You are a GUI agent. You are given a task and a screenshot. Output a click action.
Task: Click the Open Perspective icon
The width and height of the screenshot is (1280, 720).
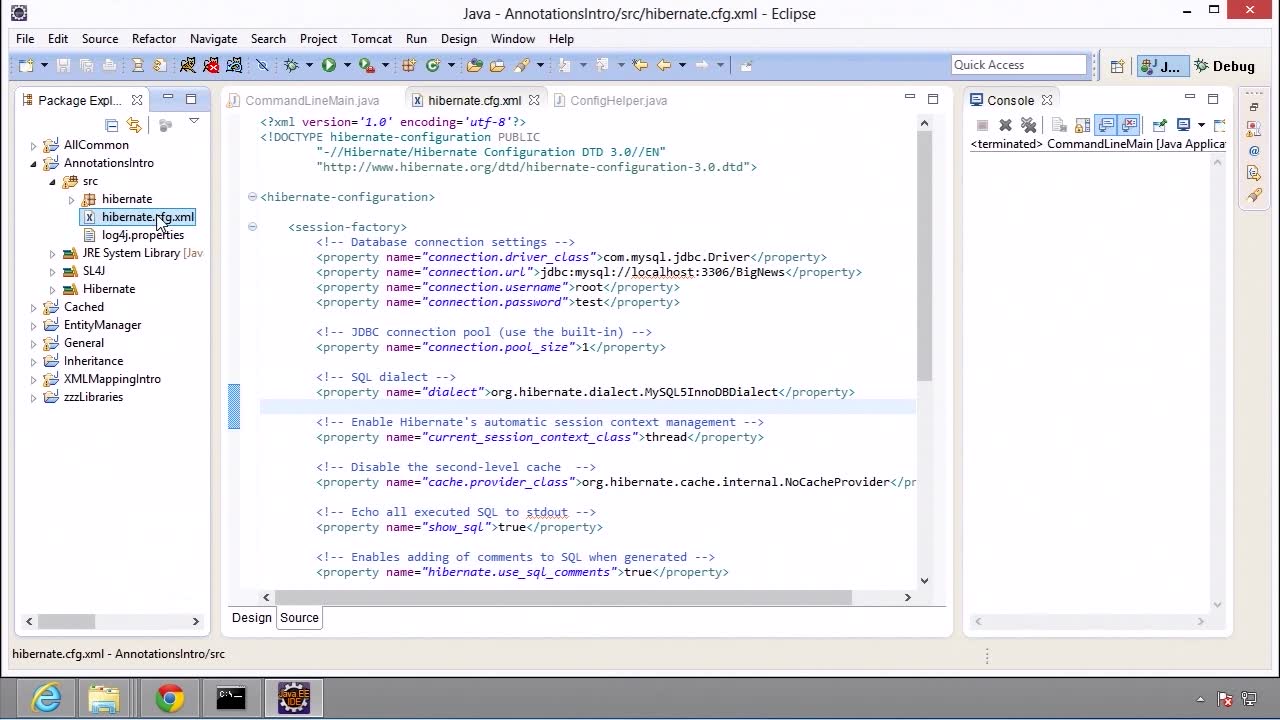[x=1117, y=66]
